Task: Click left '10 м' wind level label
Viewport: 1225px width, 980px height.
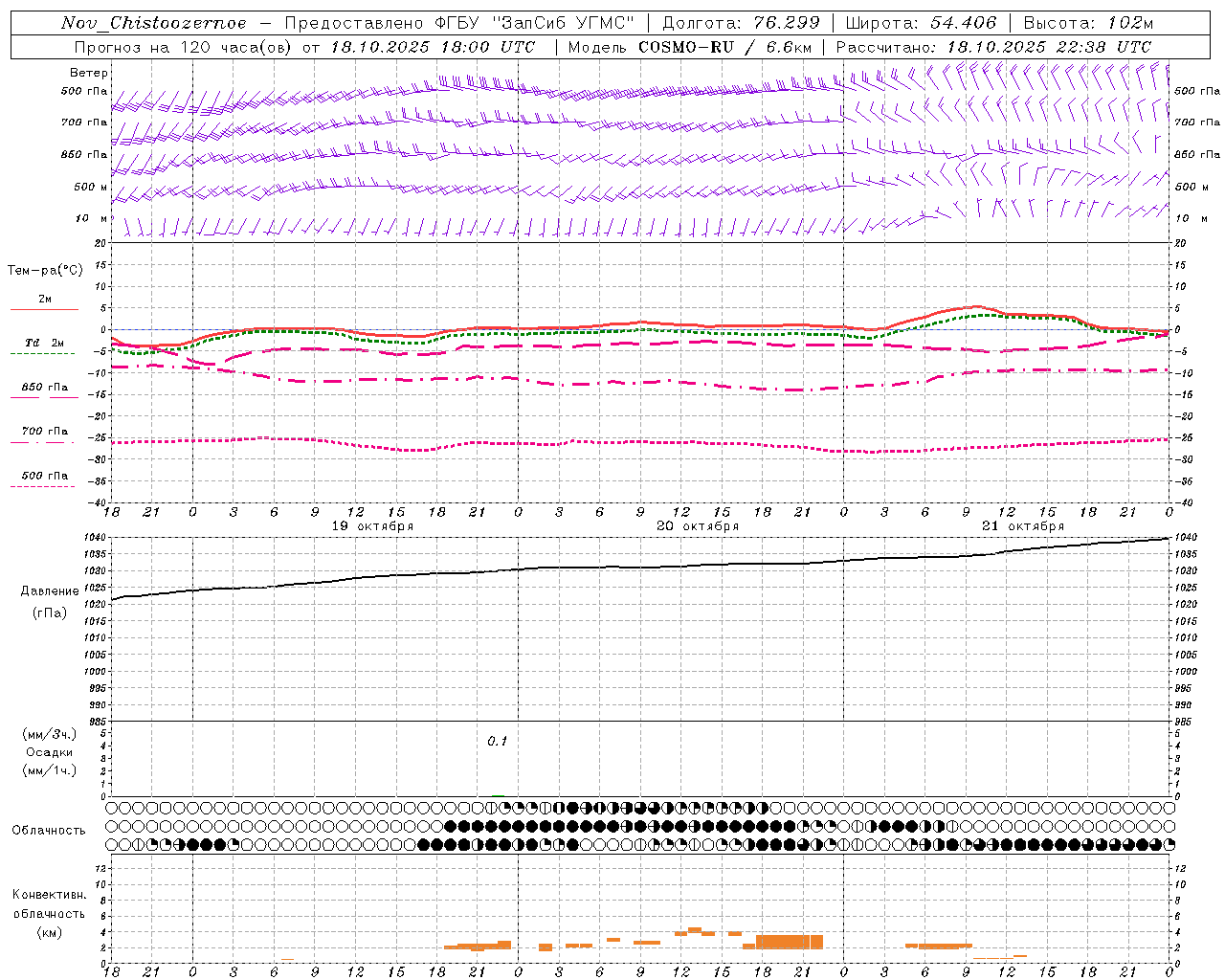Action: click(x=92, y=219)
